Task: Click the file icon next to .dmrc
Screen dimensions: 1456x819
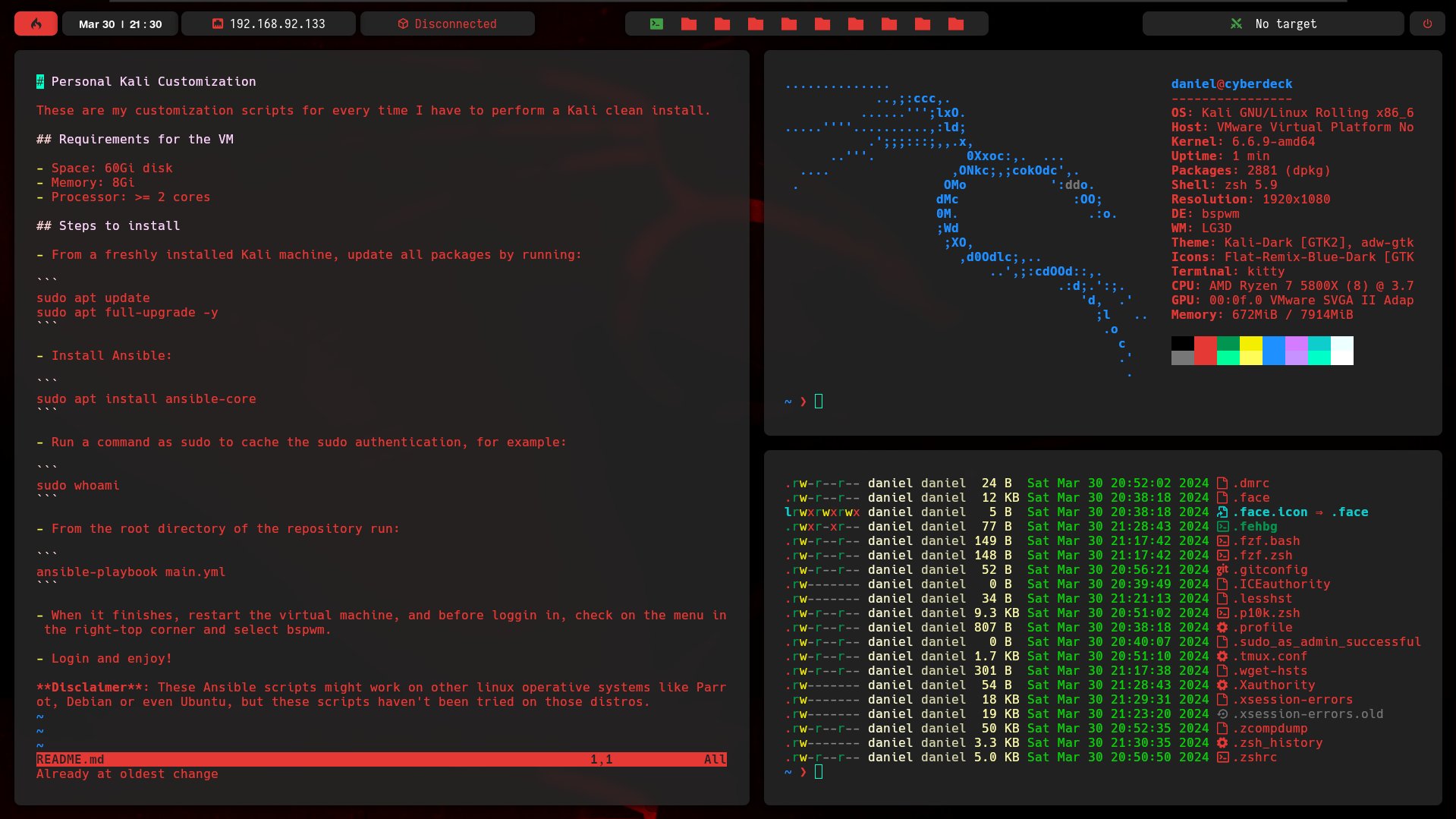Action: pyautogui.click(x=1222, y=483)
